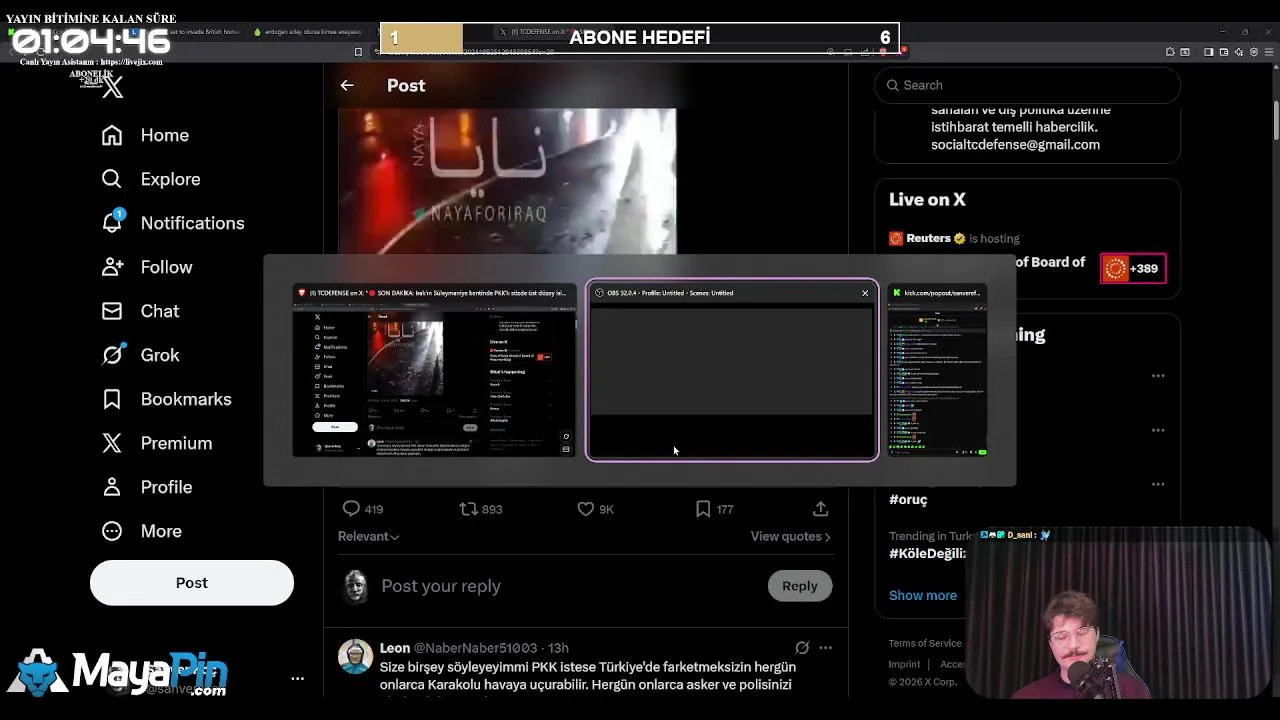Open Leon's profile avatar
The image size is (1280, 720).
355,656
